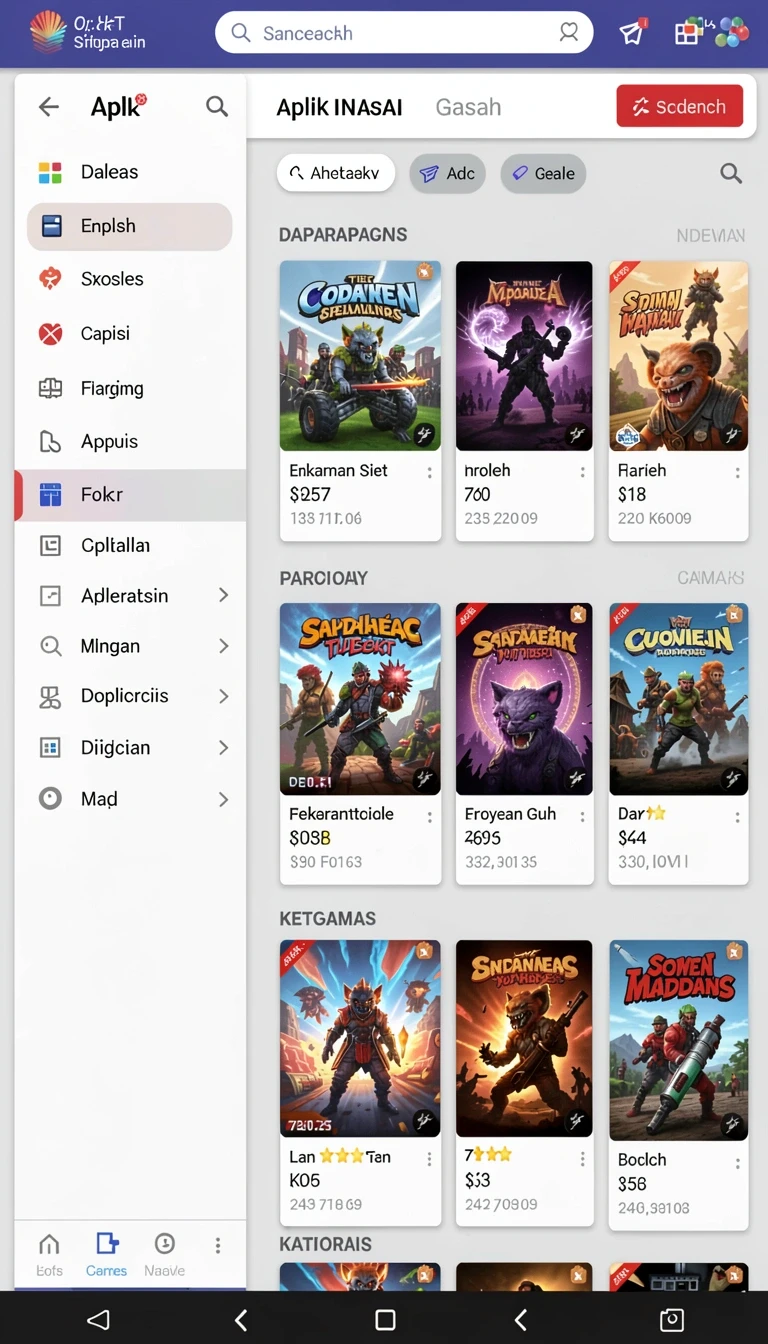Click the app logo in header
The width and height of the screenshot is (768, 1344).
[48, 32]
